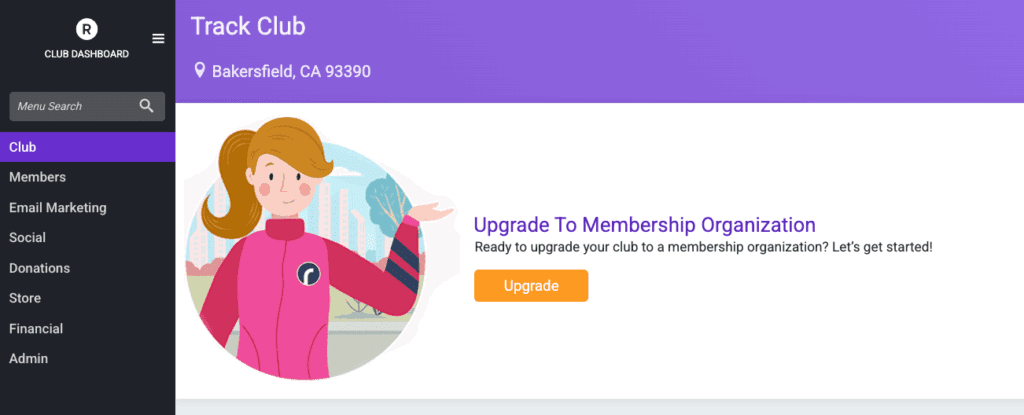Toggle the hamburger menu icon
This screenshot has height=415, width=1024.
[158, 38]
